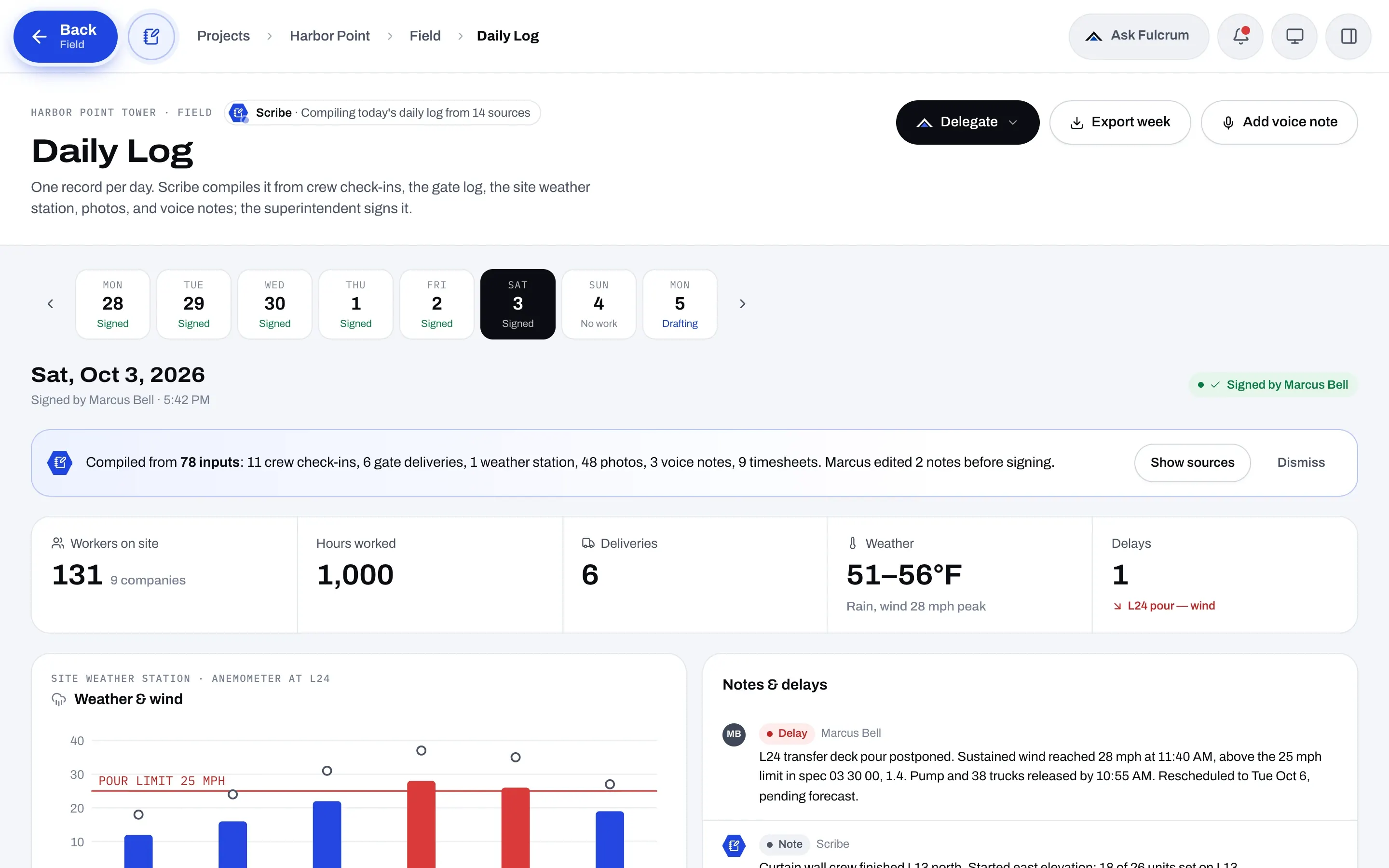The width and height of the screenshot is (1389, 868).
Task: Click L24 pour — wind delay link
Action: point(1165,606)
